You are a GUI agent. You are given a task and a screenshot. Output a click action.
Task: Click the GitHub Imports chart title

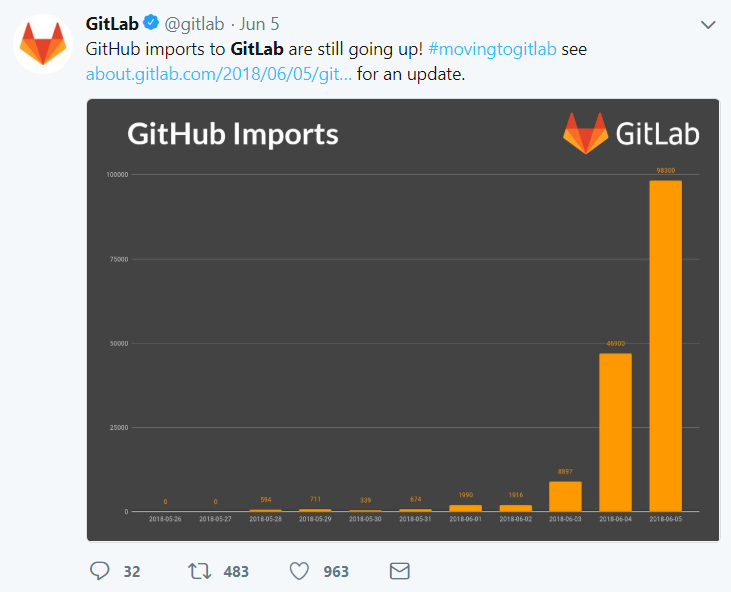(x=233, y=134)
